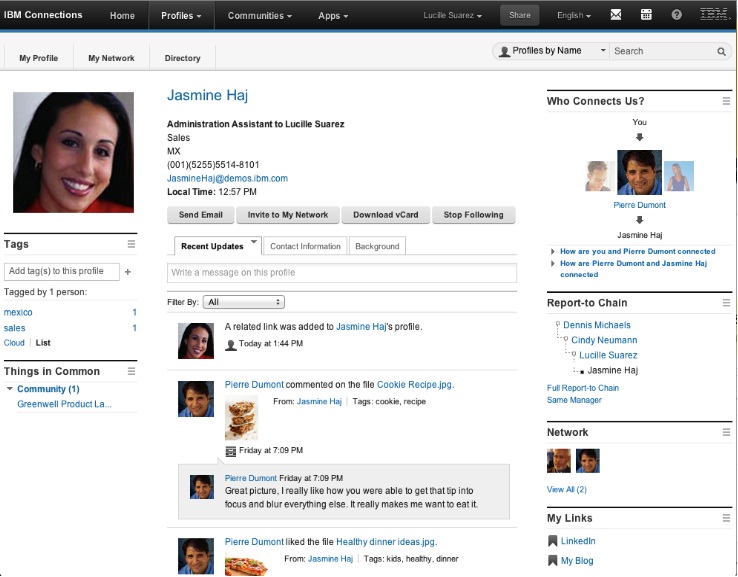This screenshot has width=738, height=577.
Task: Click the Add tag(s) to this profile field
Action: (x=62, y=272)
